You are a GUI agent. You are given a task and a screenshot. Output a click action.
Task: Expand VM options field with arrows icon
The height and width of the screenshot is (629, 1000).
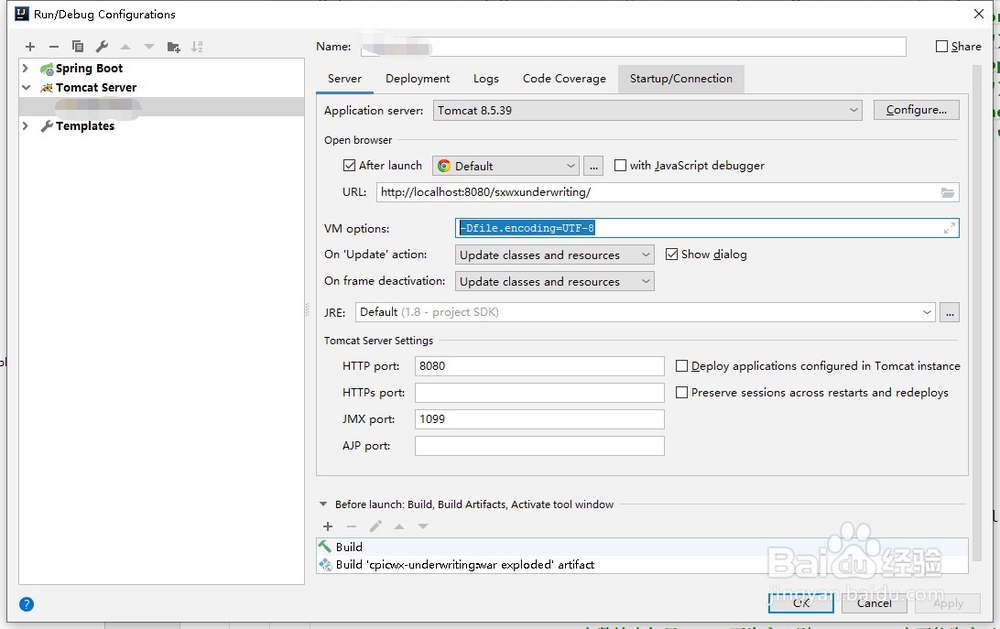point(950,228)
